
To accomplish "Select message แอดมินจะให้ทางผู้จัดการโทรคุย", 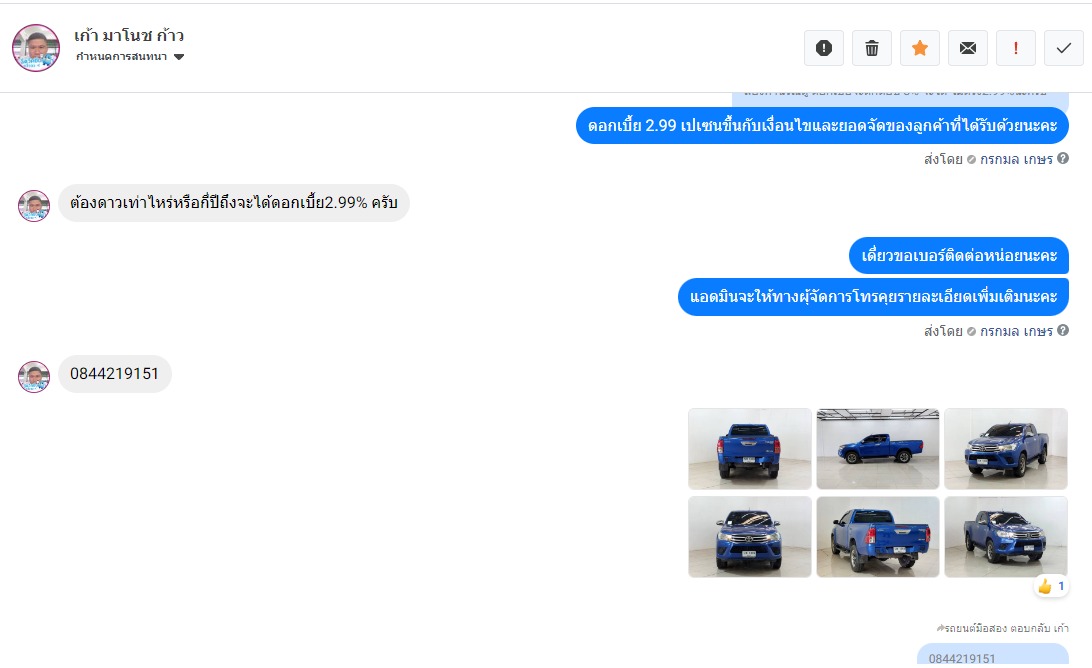I will tap(873, 297).
